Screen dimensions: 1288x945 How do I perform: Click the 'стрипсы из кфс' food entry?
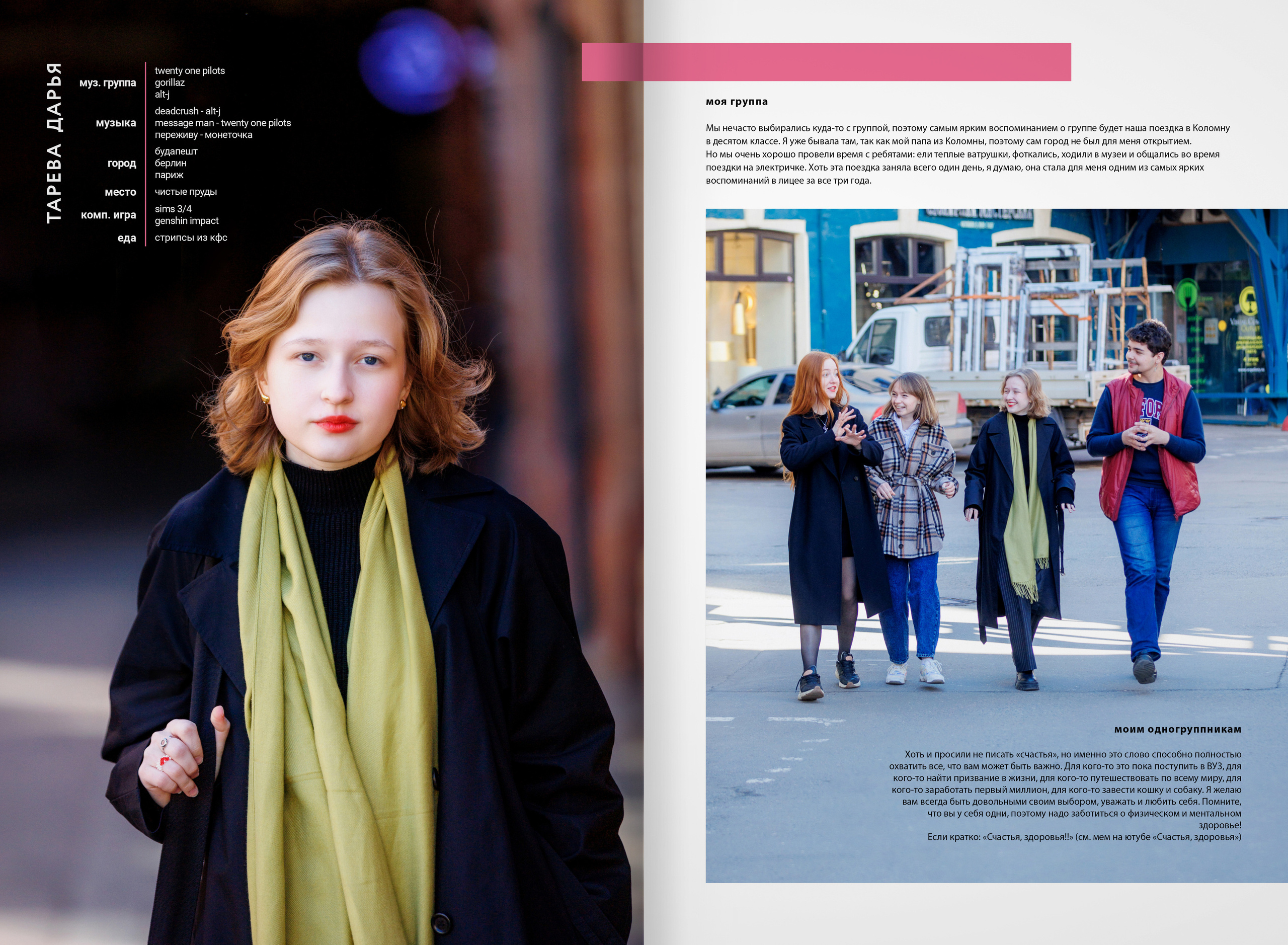[191, 238]
